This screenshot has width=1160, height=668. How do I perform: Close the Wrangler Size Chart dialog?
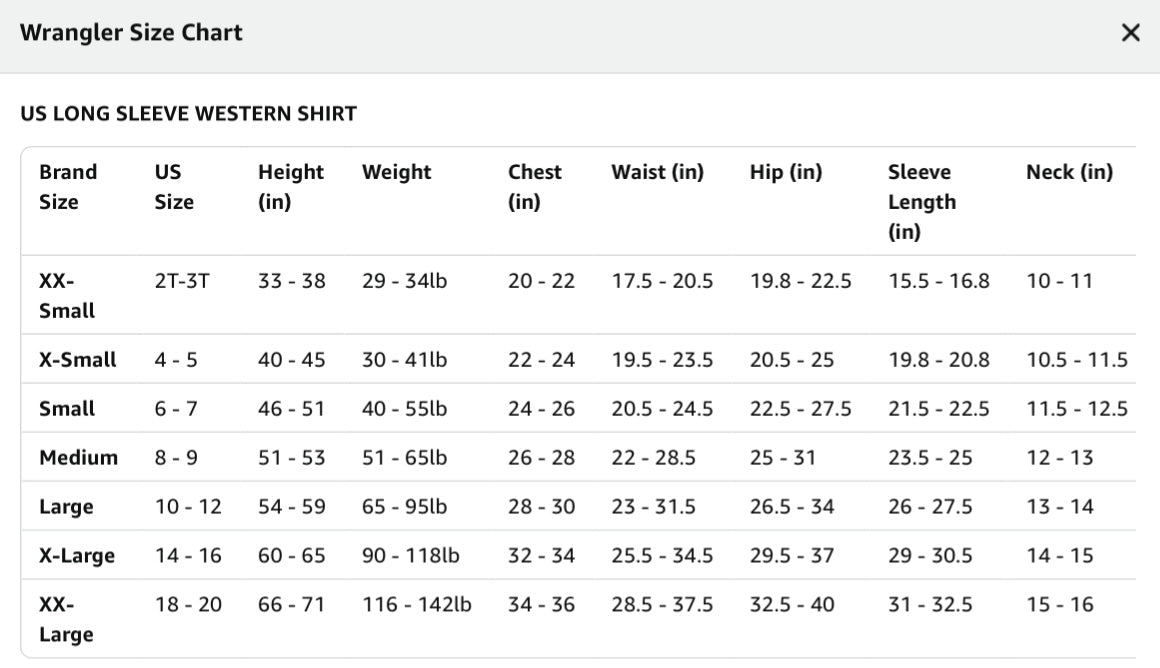pos(1130,33)
